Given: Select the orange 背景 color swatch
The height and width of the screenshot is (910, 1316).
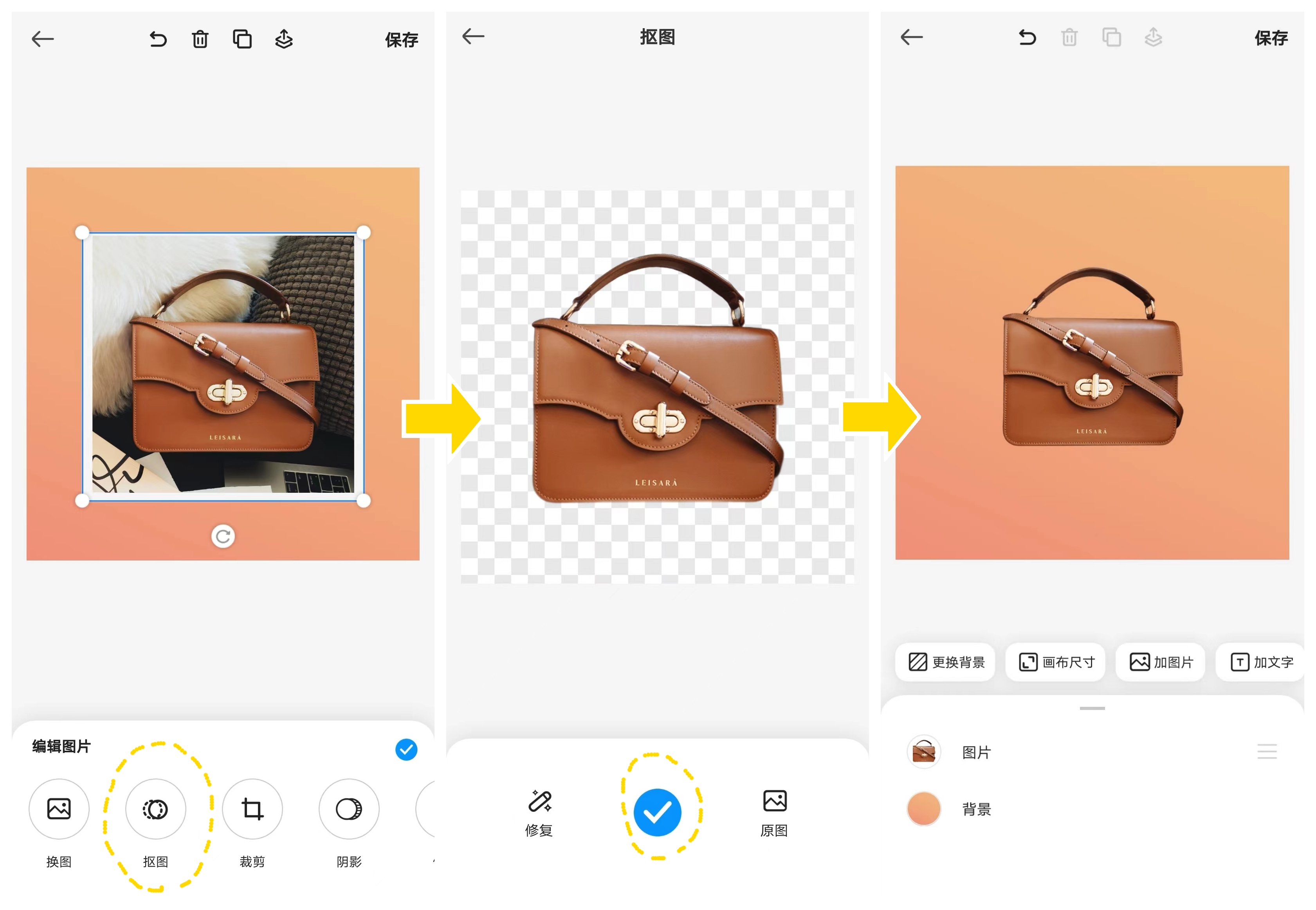Looking at the screenshot, I should [x=923, y=809].
